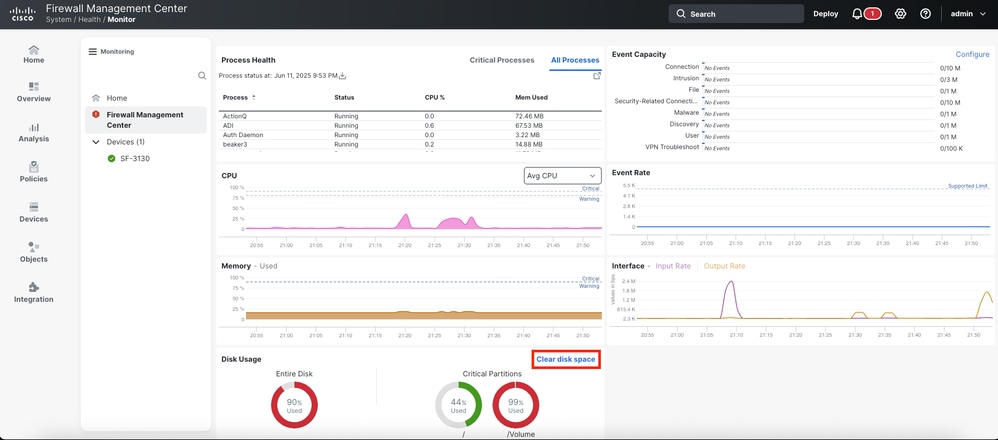Open the settings gear icon
Viewport: 998px width, 440px height.
pos(900,14)
